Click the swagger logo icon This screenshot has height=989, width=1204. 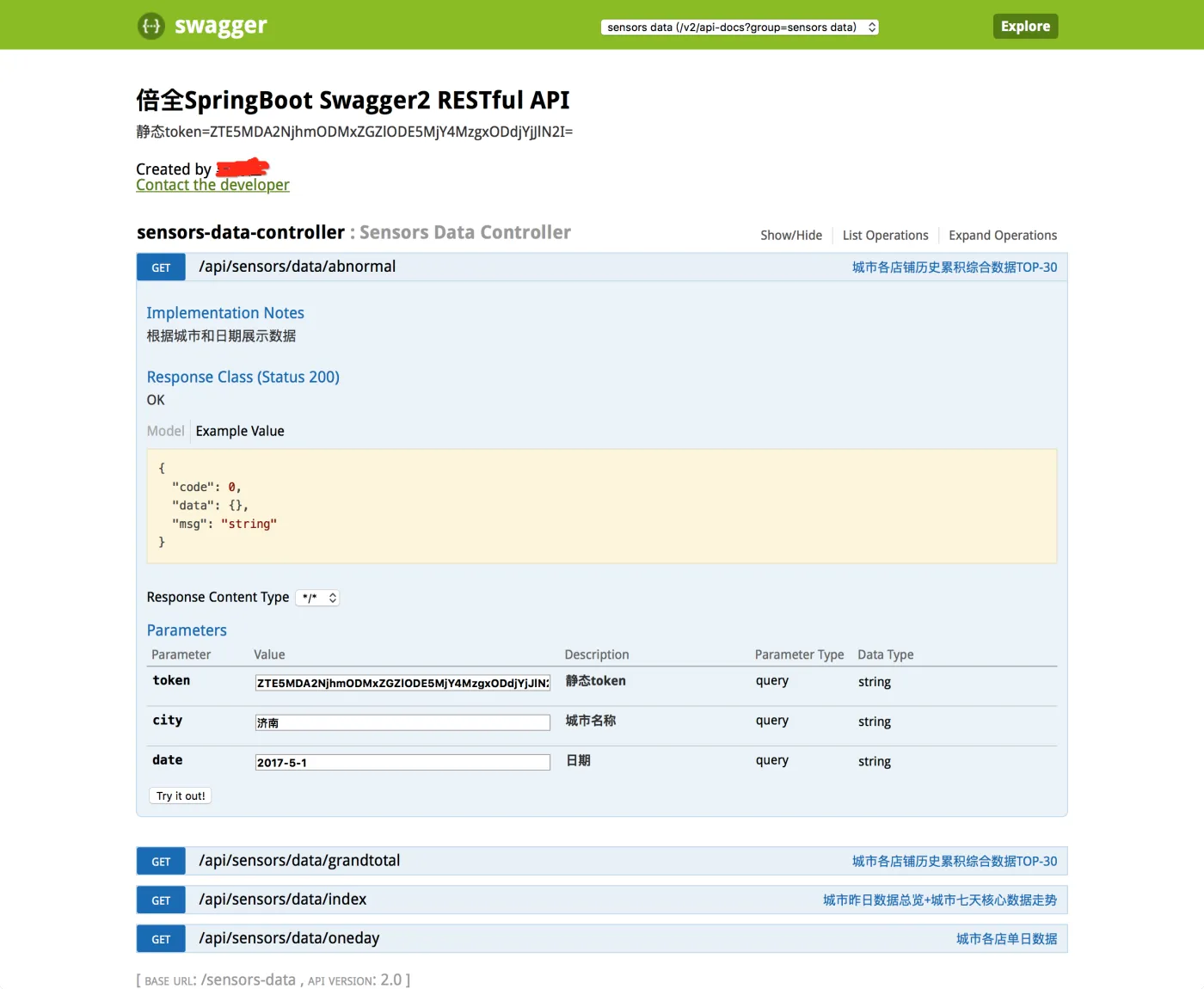tap(151, 26)
